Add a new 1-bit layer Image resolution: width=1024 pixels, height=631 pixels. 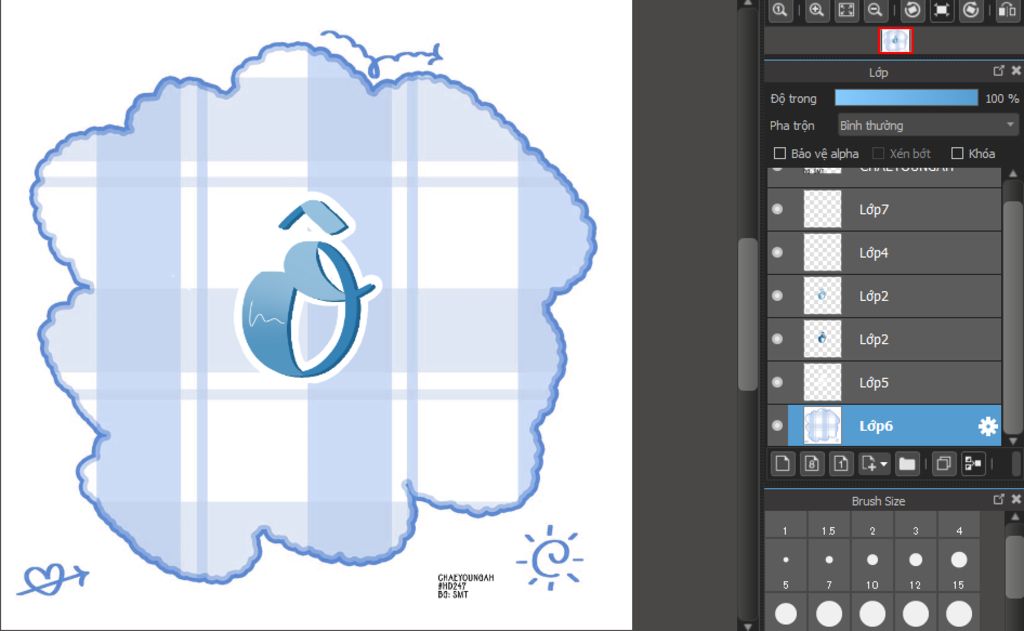[841, 464]
